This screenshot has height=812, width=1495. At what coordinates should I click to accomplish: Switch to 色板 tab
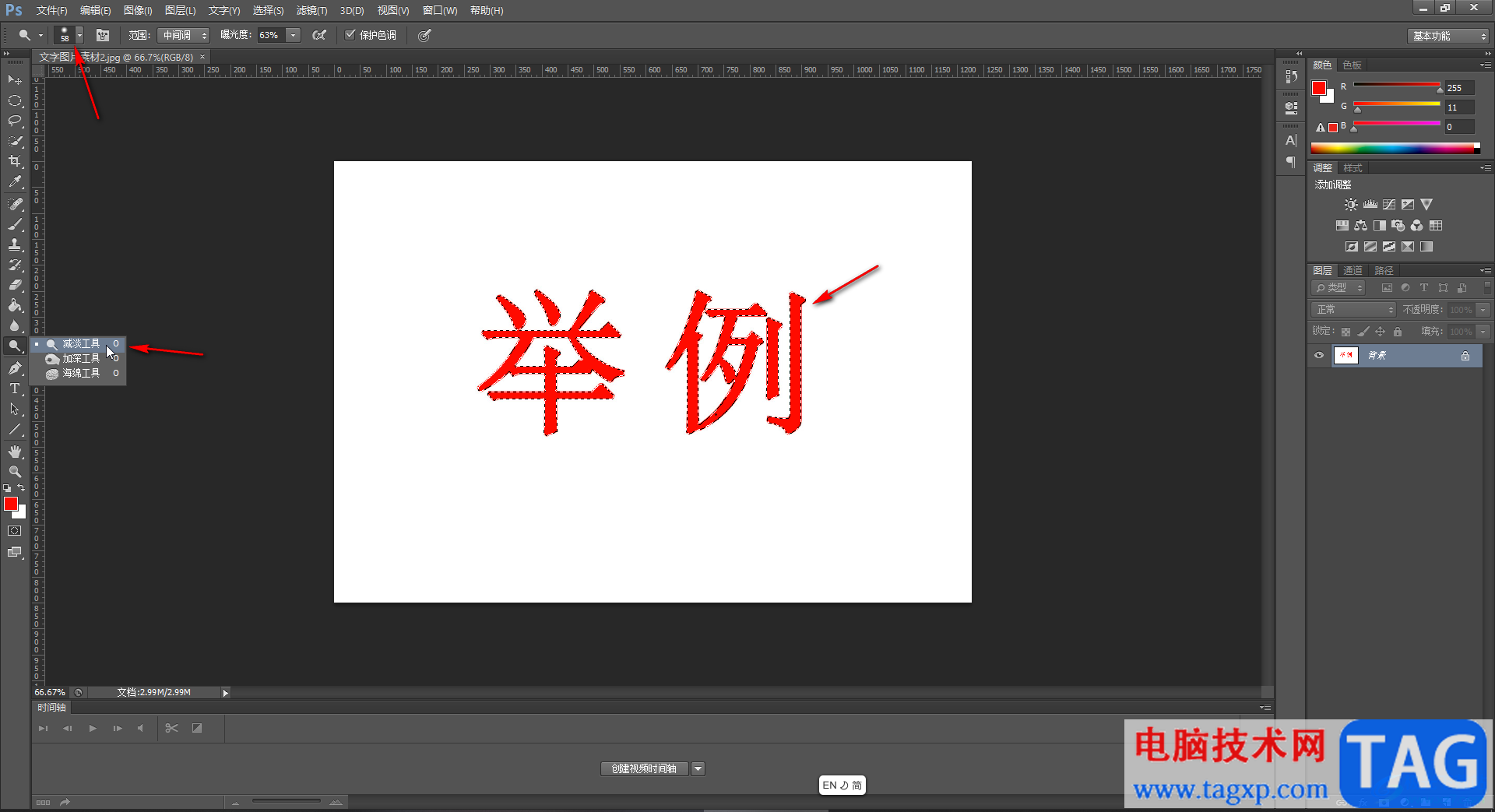(x=1353, y=65)
